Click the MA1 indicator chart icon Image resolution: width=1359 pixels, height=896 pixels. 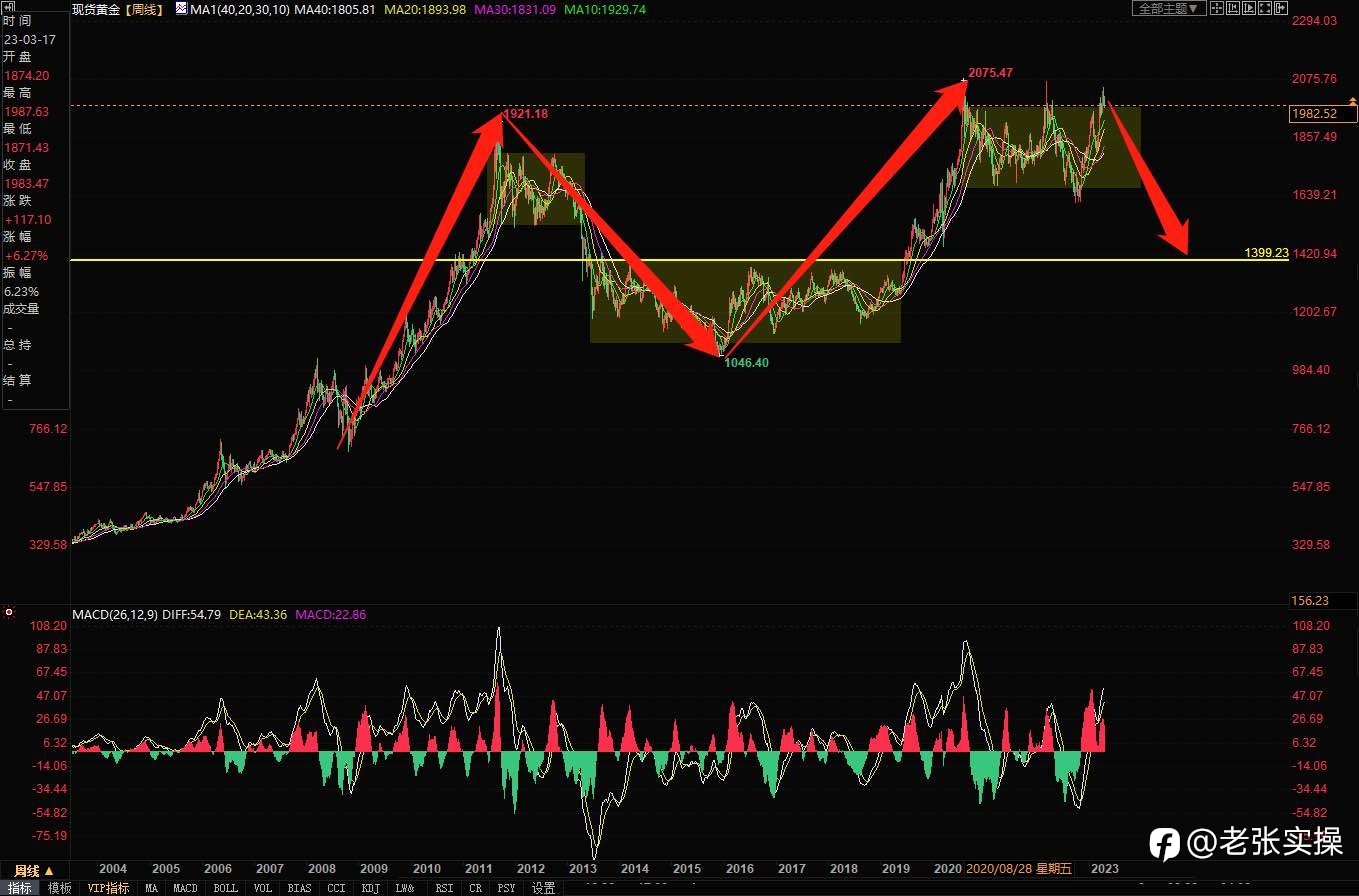pyautogui.click(x=181, y=8)
